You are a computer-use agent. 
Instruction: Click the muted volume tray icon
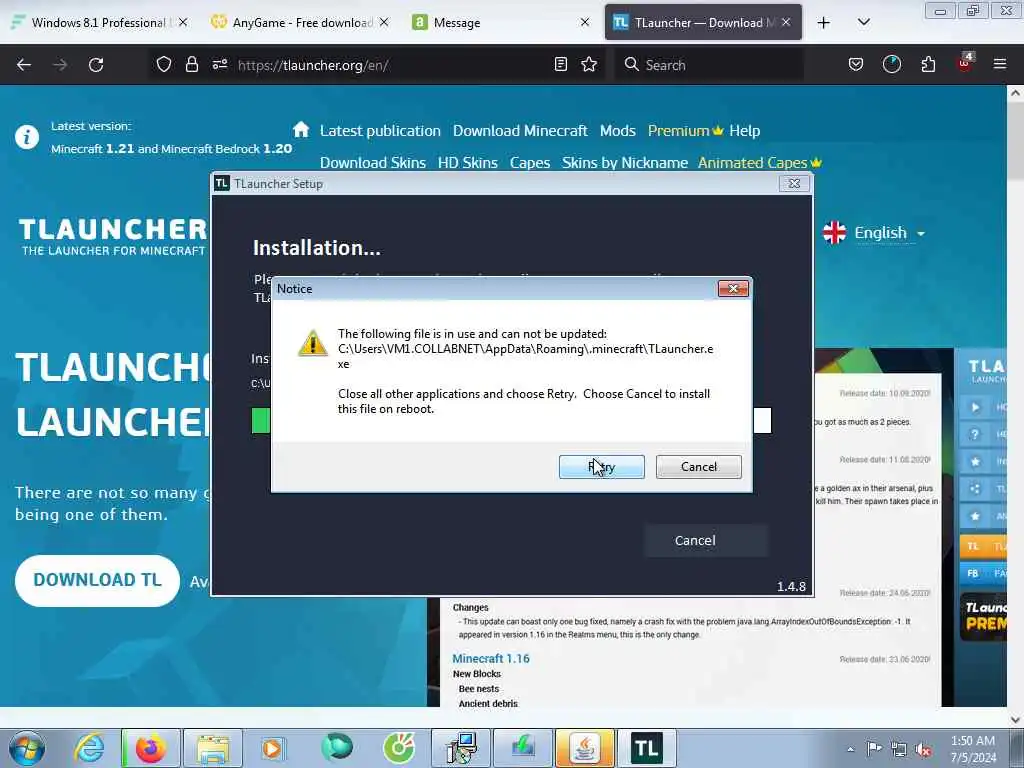(x=924, y=749)
